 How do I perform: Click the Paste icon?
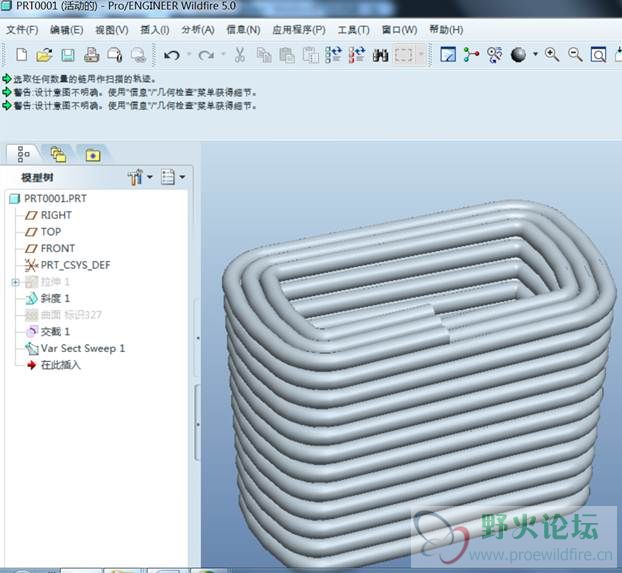[x=287, y=55]
